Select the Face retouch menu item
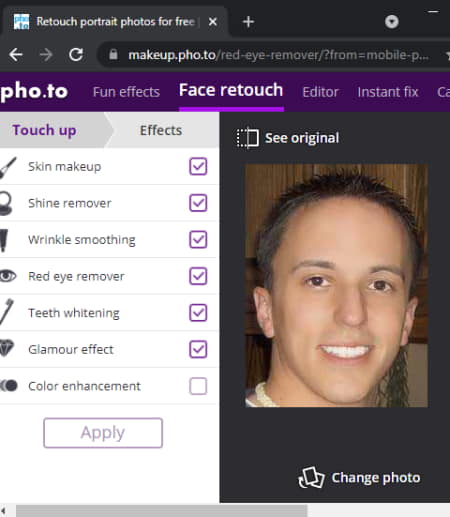 pos(231,90)
